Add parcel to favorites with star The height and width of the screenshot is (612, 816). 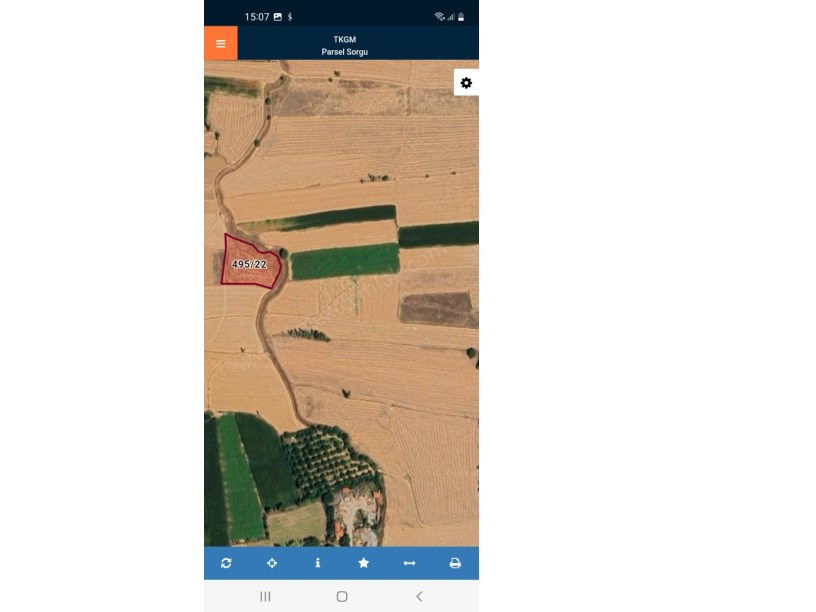pos(364,563)
